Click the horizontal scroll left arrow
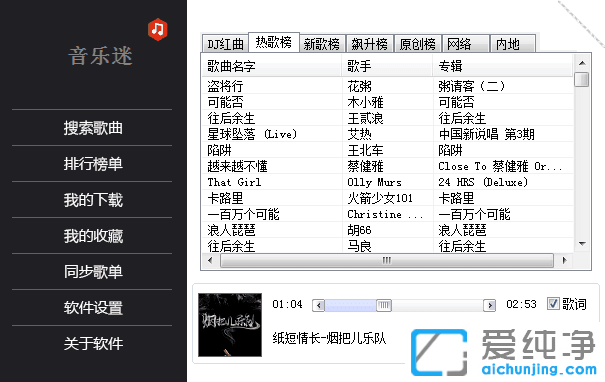 [x=210, y=260]
